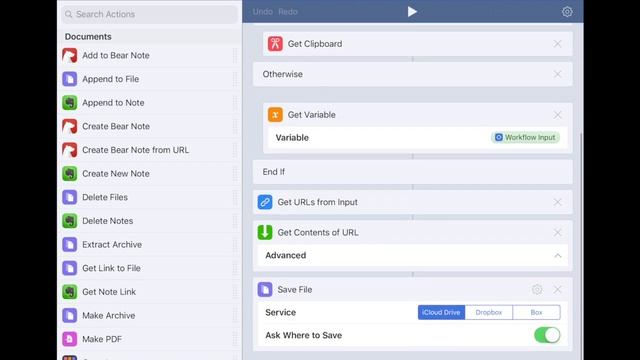Click the Delete Notes Evernote icon
640x360 pixels.
[70, 221]
